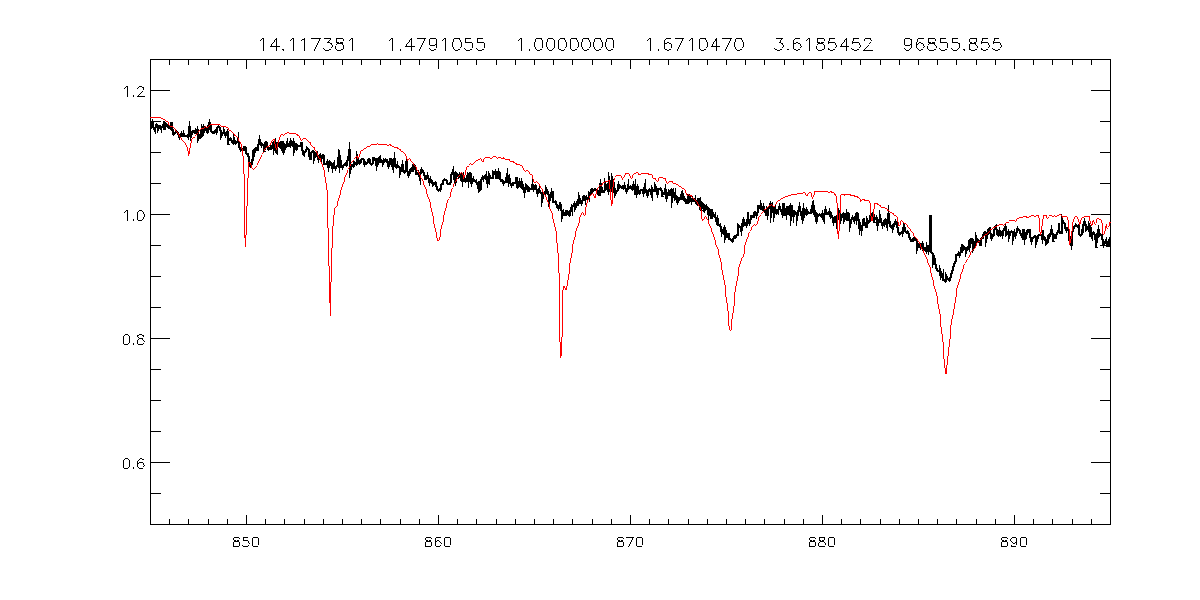Image resolution: width=1200 pixels, height=600 pixels.
Task: Click the vertical black marker near 886
Action: (930, 232)
